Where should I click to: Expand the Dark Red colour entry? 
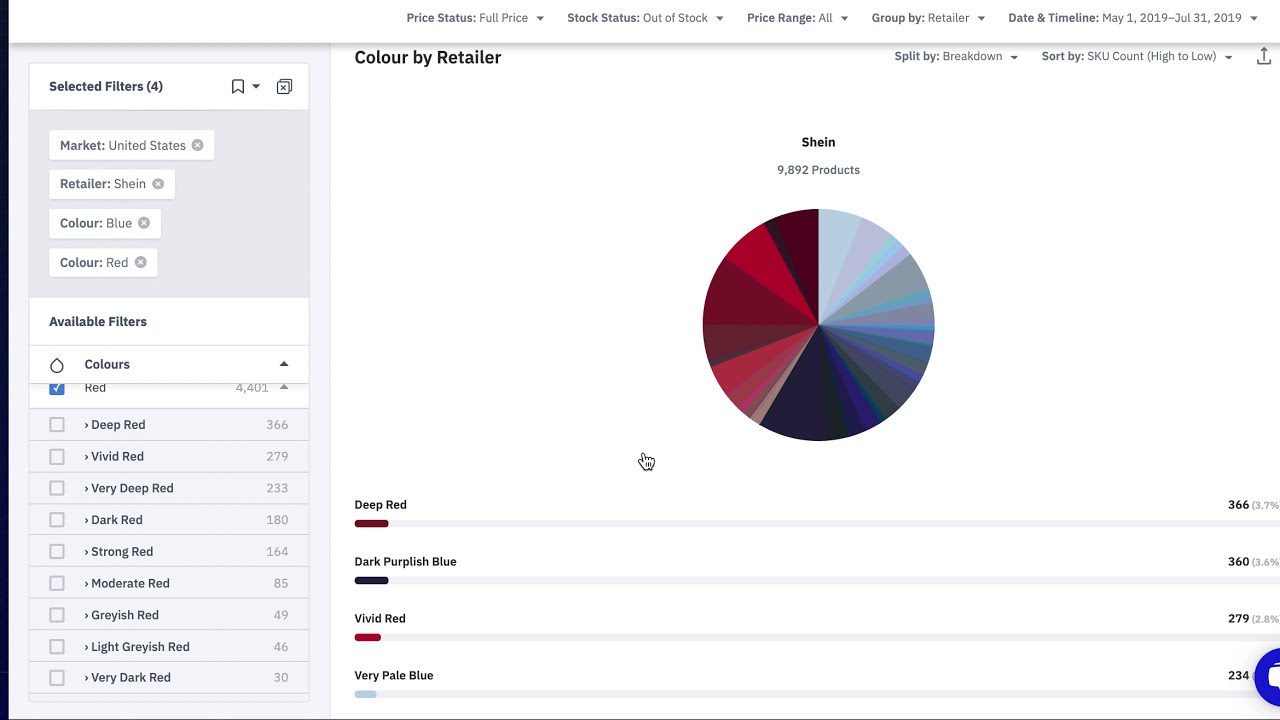(113, 520)
